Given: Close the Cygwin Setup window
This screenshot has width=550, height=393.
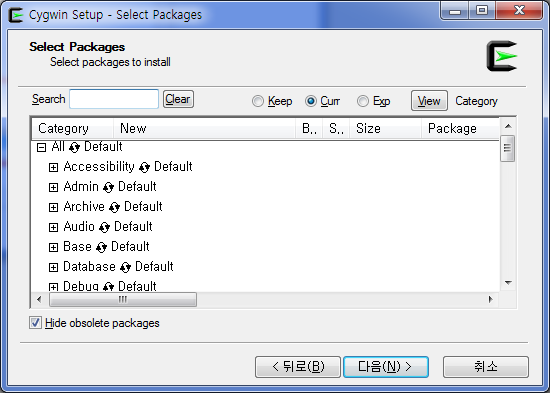Looking at the screenshot, I should [x=519, y=11].
